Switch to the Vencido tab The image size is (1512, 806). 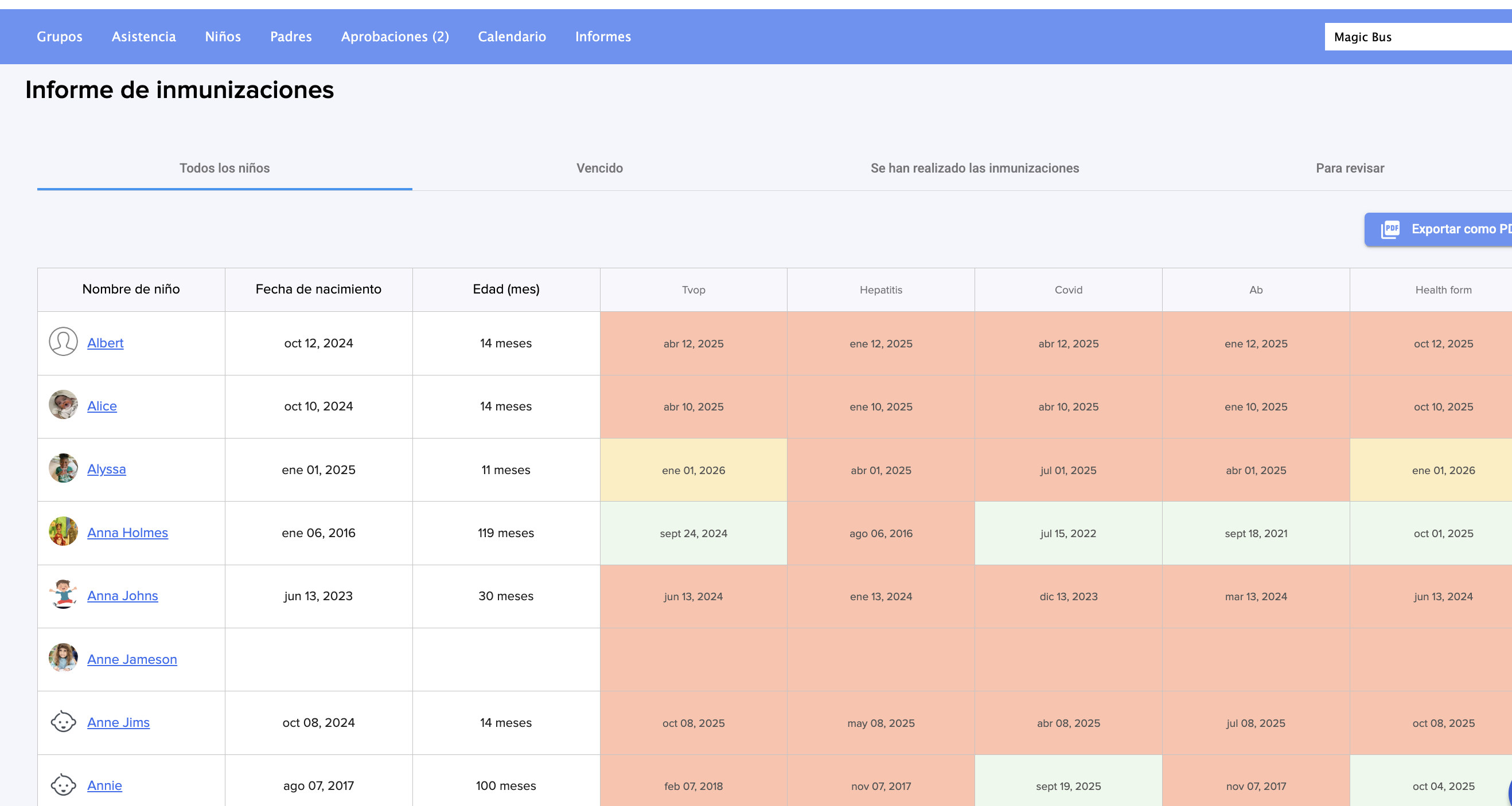click(599, 169)
